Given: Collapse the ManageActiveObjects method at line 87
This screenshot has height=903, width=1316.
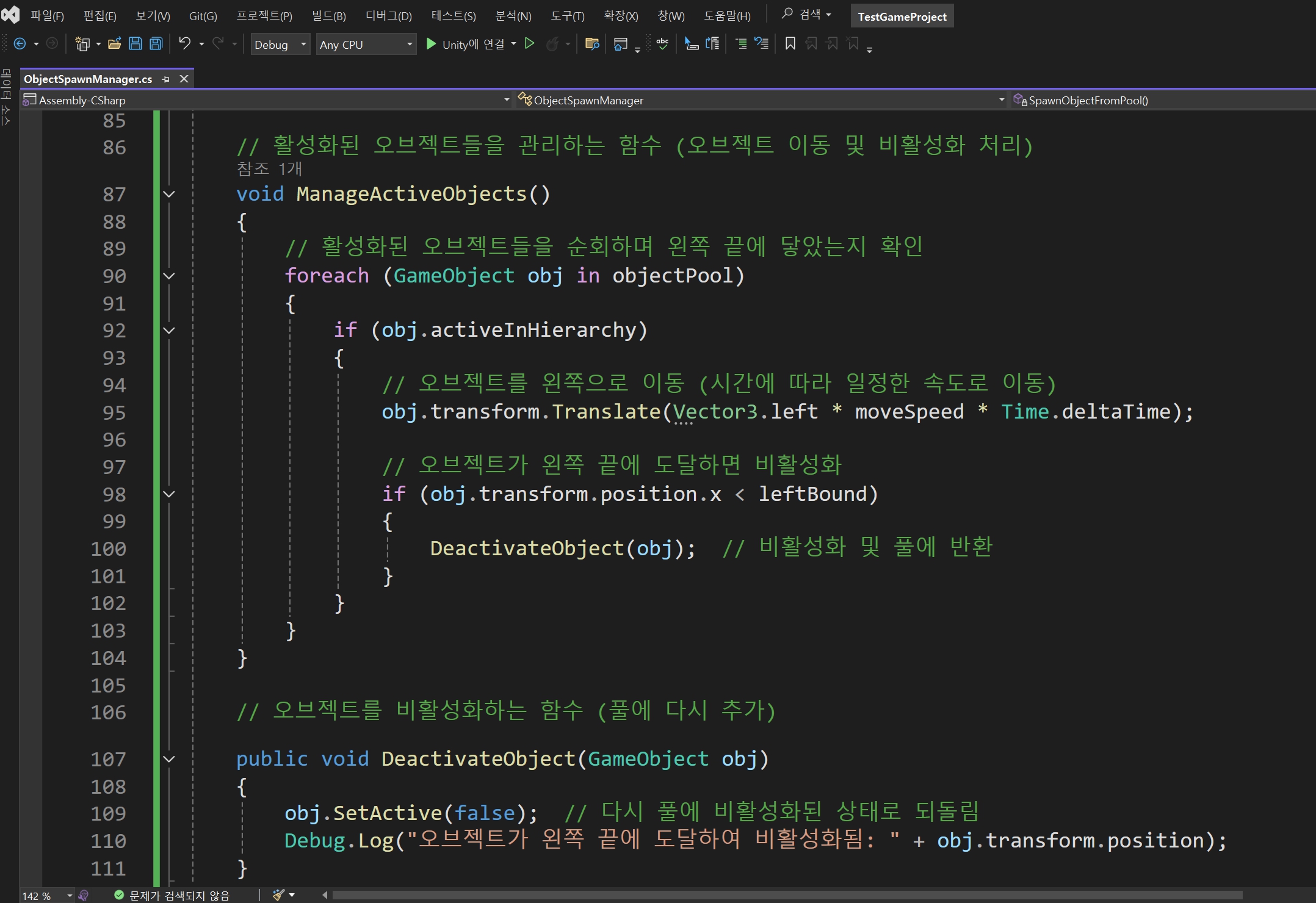Looking at the screenshot, I should coord(169,195).
